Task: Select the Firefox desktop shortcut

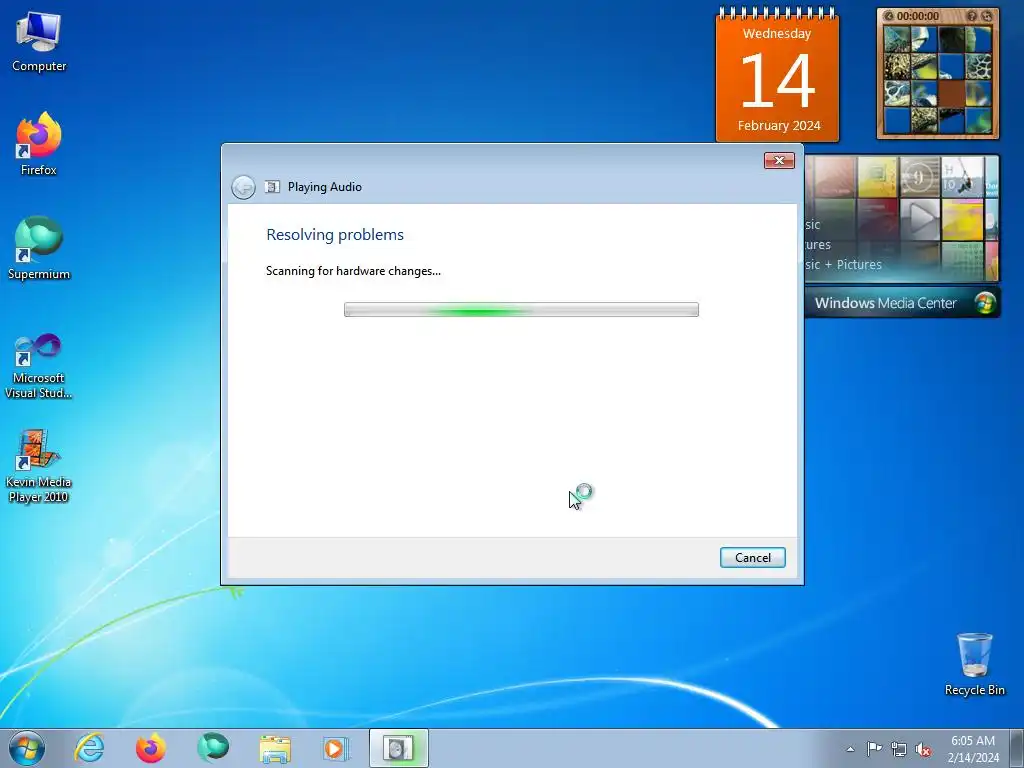Action: point(39,144)
